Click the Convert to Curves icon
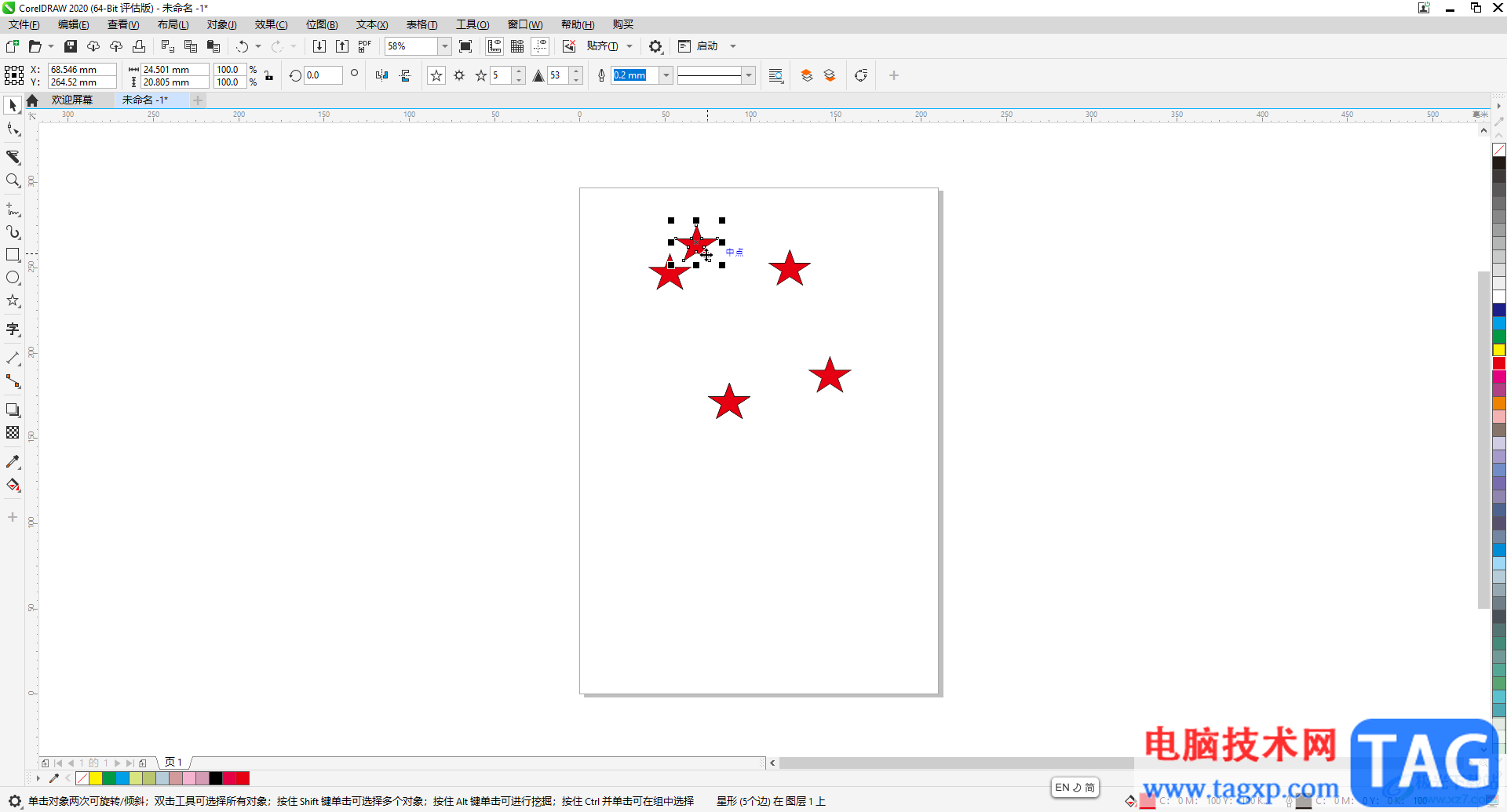1507x812 pixels. tap(861, 75)
